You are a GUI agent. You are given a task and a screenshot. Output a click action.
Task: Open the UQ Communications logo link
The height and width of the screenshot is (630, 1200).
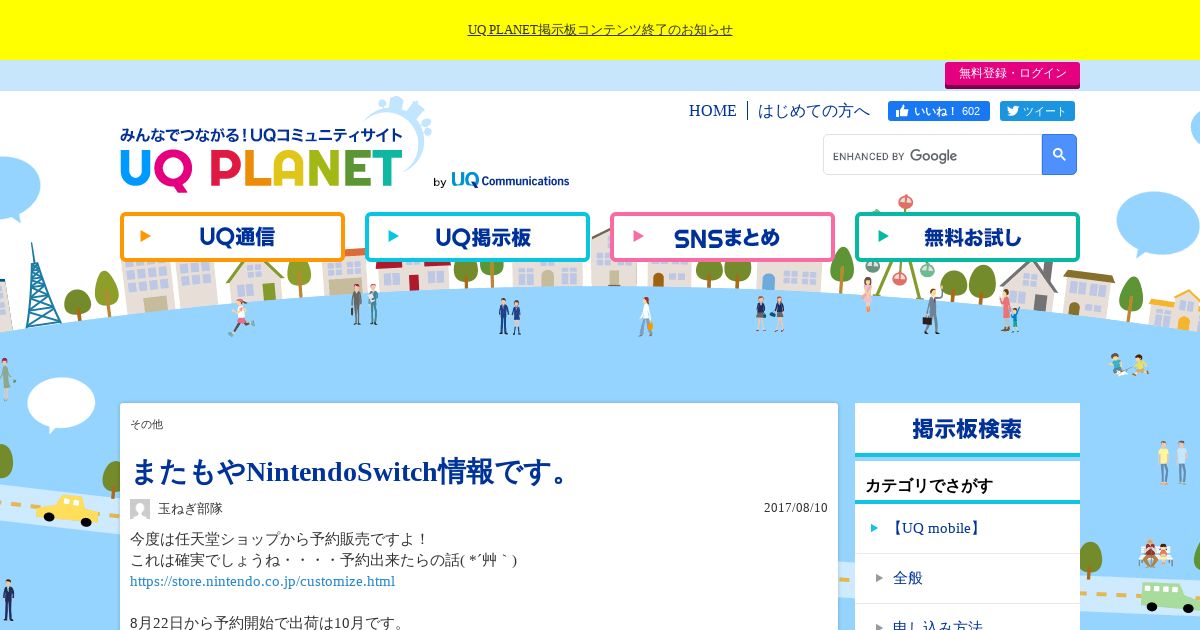coord(510,180)
